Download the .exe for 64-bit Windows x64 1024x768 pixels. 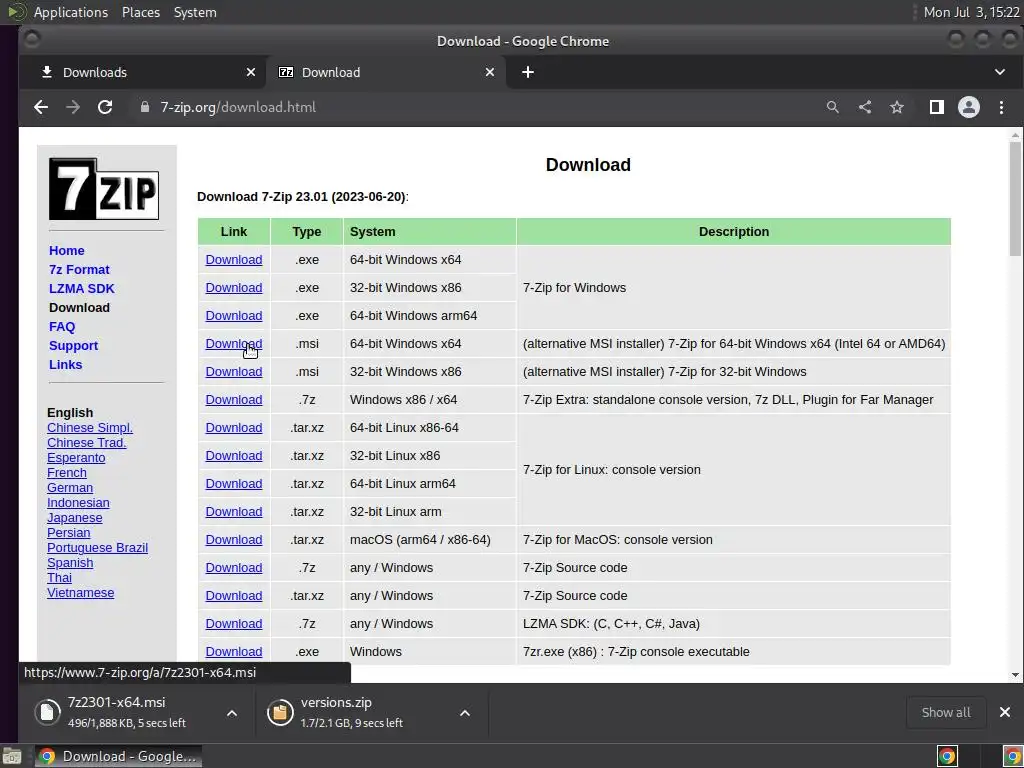(x=234, y=260)
